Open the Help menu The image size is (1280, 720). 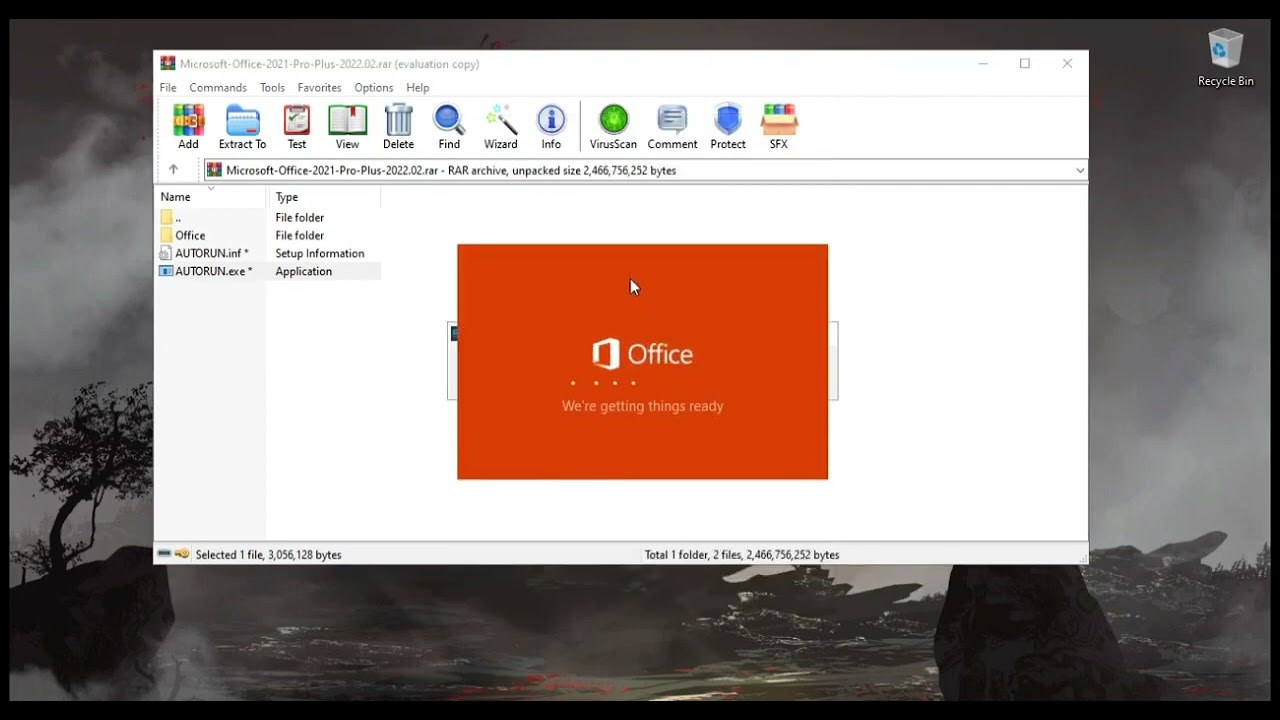418,88
